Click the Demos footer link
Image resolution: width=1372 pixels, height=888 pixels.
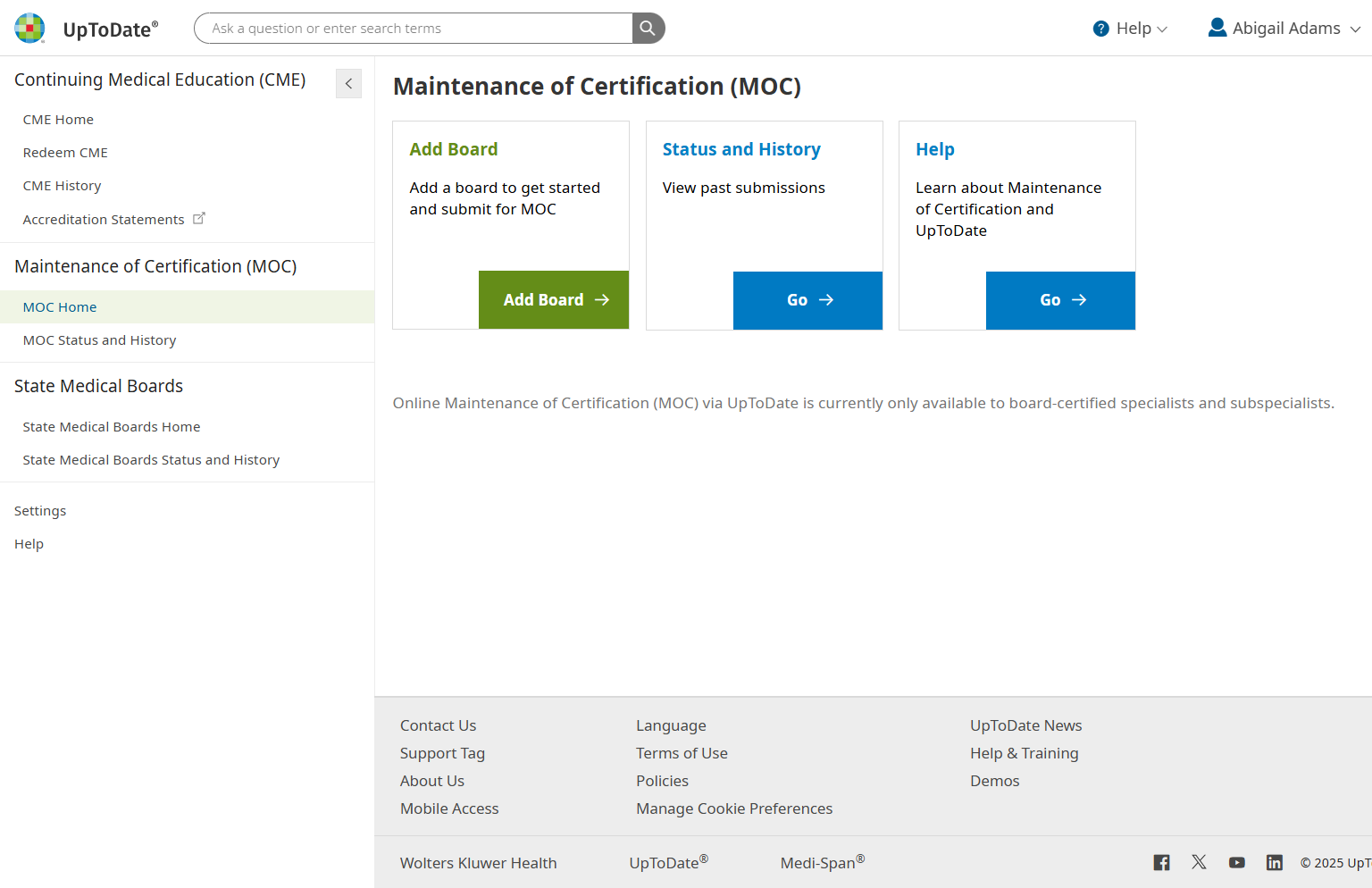point(994,781)
